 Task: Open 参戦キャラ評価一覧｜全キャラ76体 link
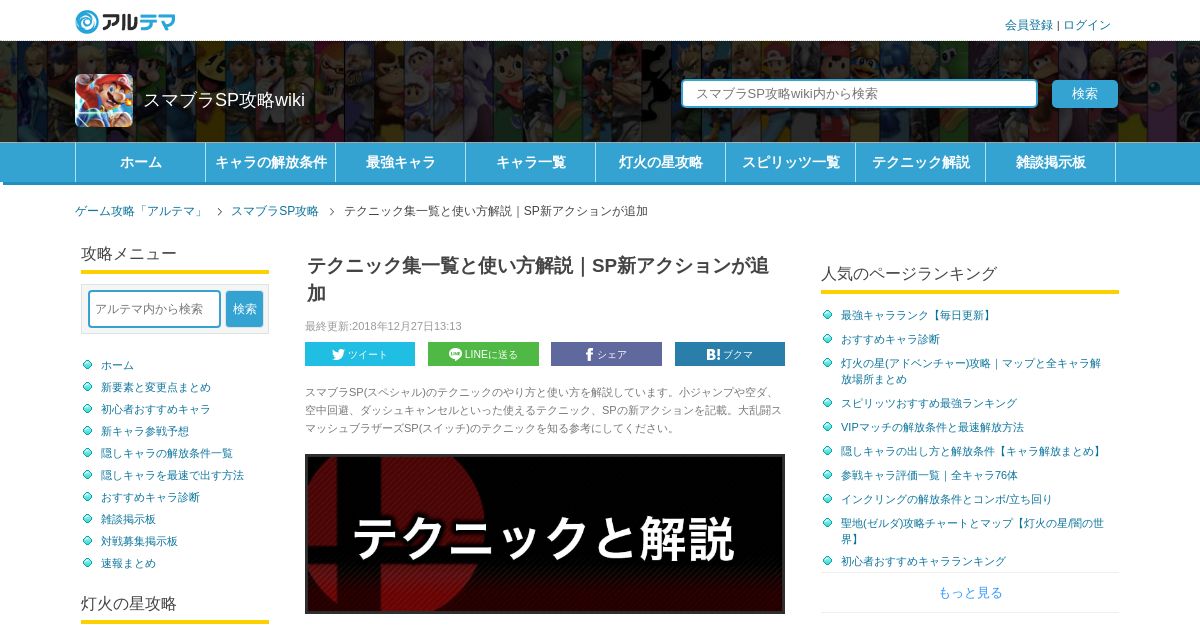coord(929,475)
